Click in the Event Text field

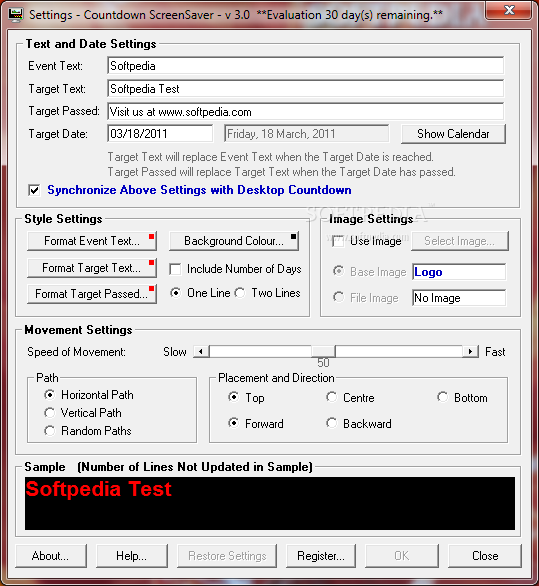(305, 66)
